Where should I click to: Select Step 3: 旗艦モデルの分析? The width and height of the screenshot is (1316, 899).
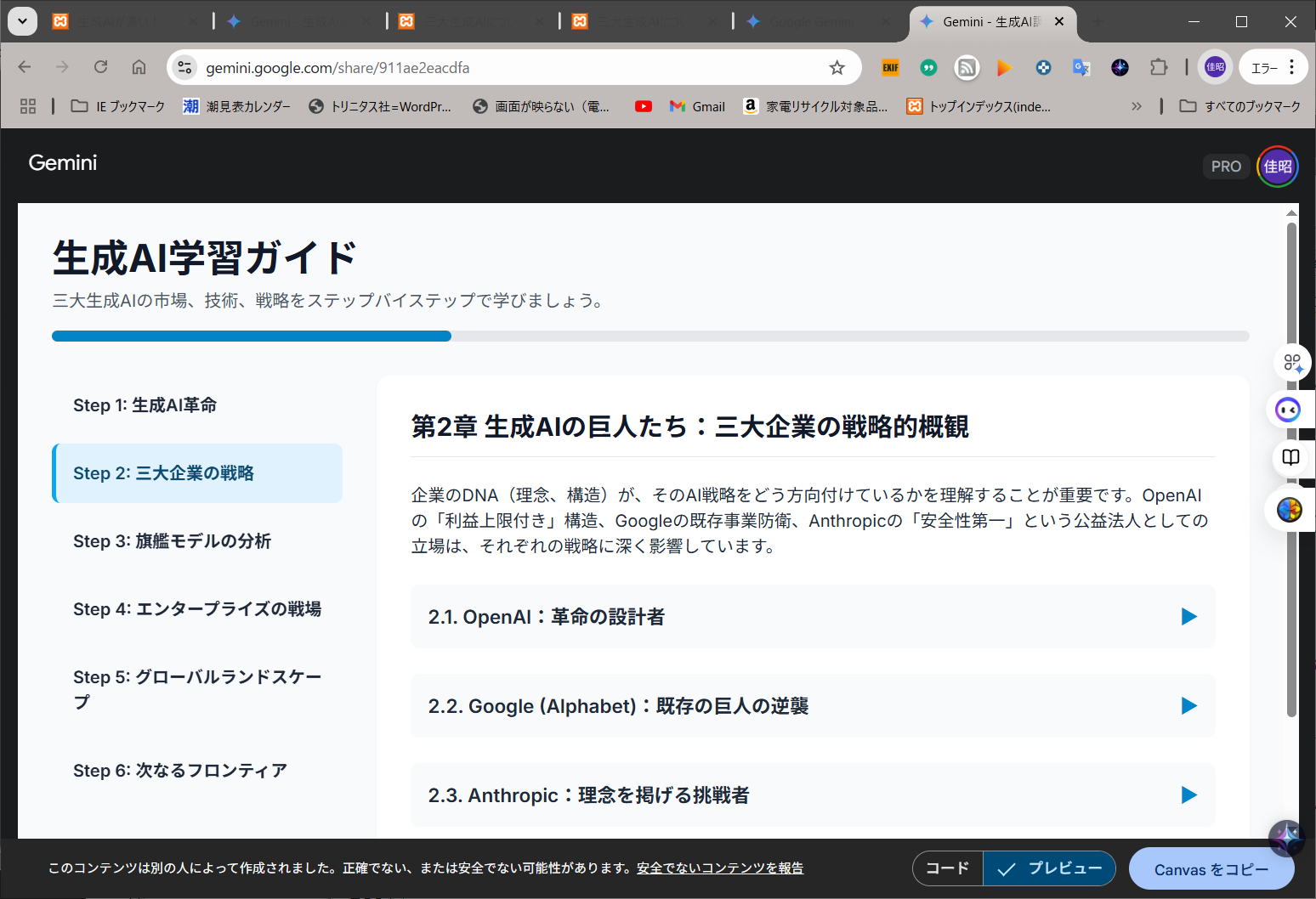tap(197, 541)
